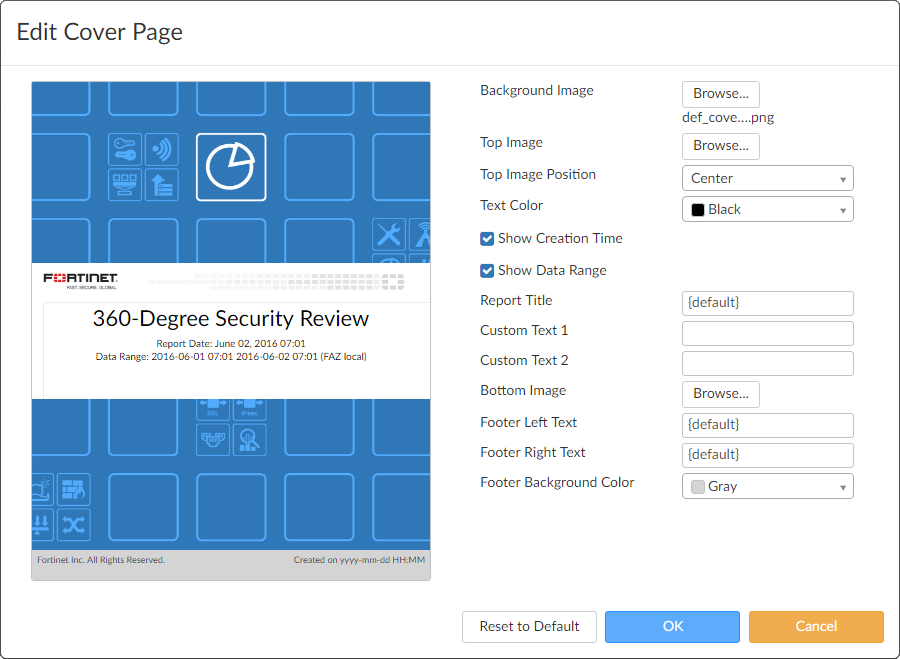The height and width of the screenshot is (659, 900).
Task: Confirm changes with the OK button
Action: (672, 626)
